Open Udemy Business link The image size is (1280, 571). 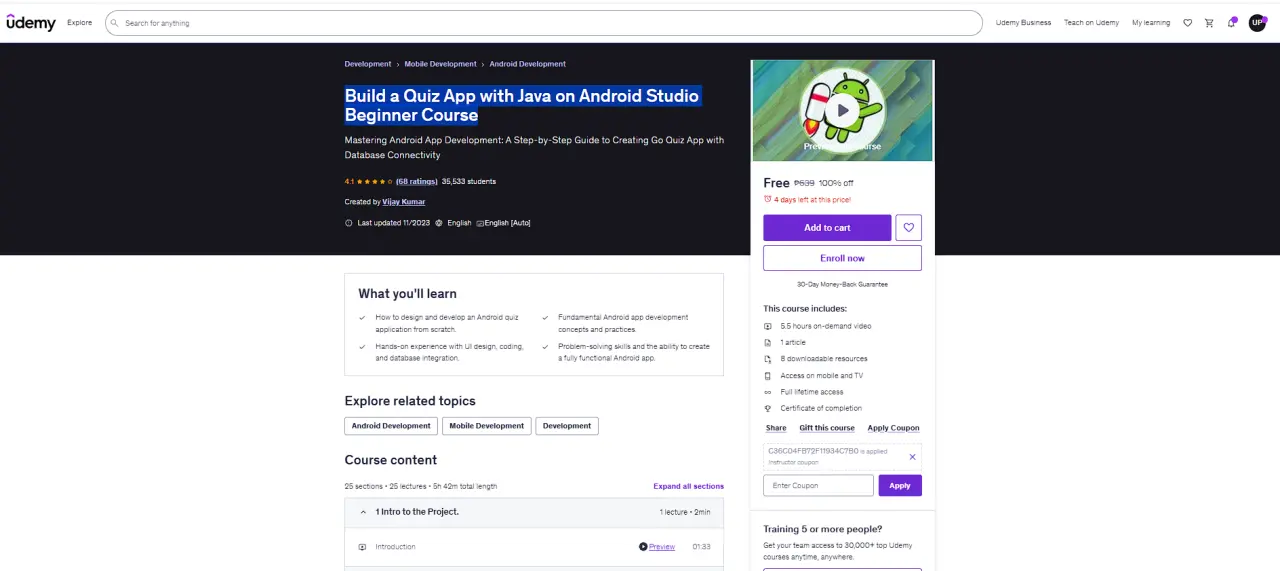pyautogui.click(x=1023, y=23)
